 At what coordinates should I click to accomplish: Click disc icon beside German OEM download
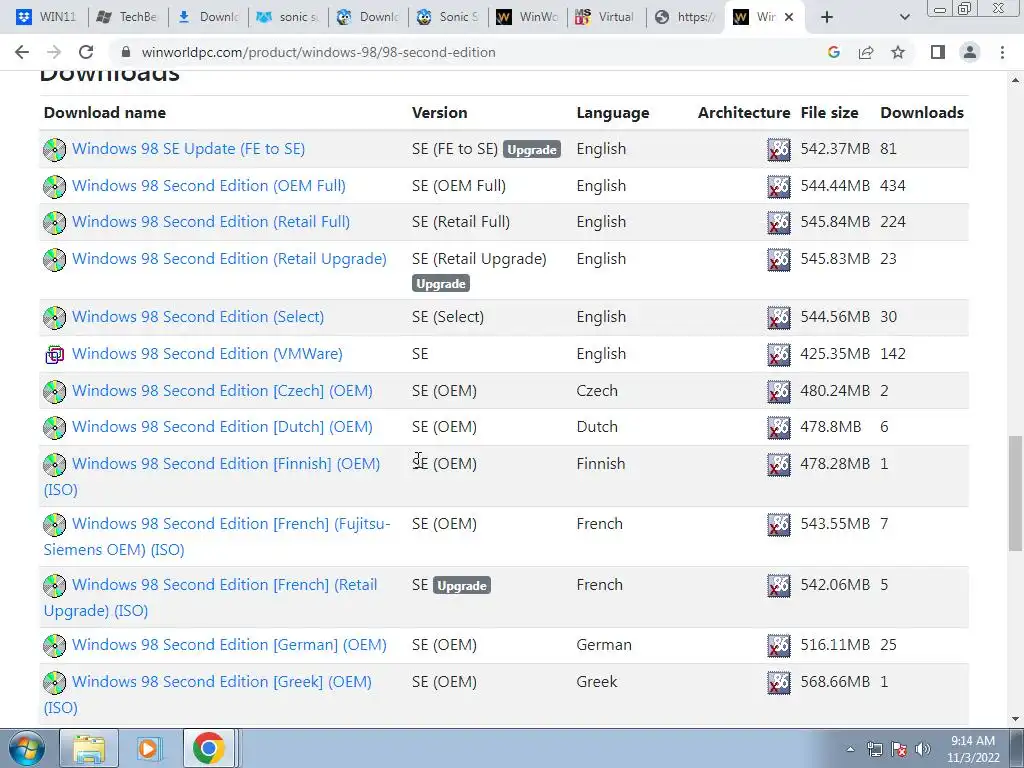tap(55, 646)
